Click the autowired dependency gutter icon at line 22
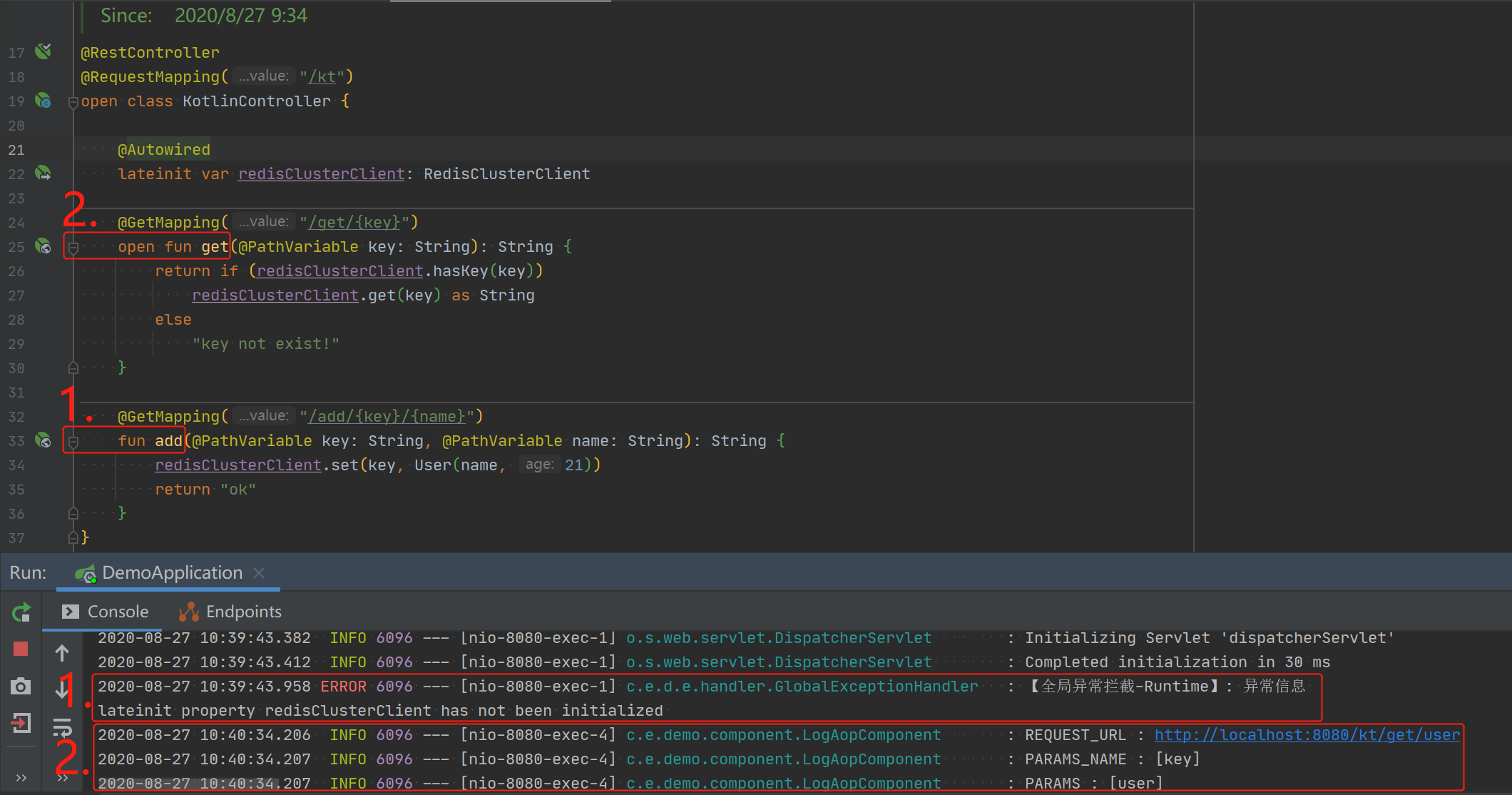The width and height of the screenshot is (1512, 795). pos(44,173)
